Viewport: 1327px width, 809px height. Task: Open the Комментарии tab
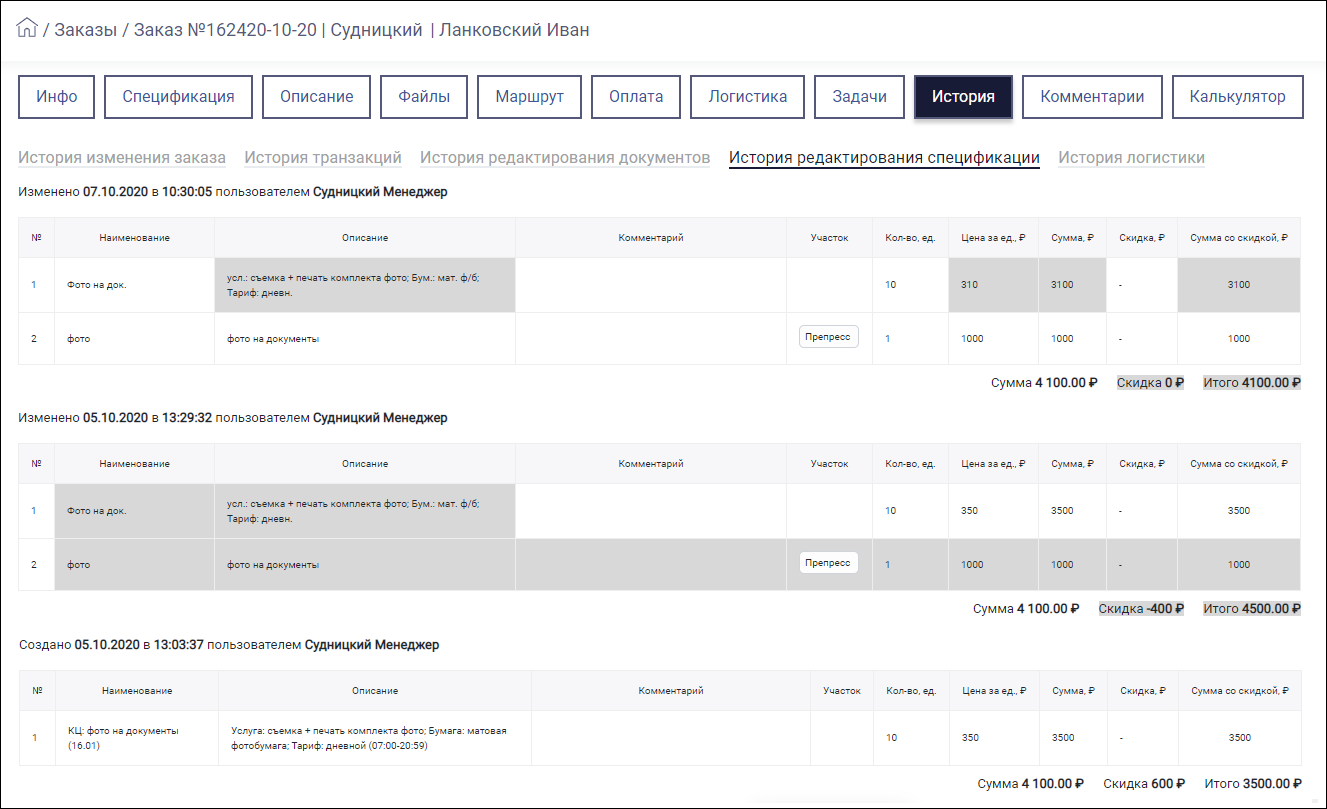[x=1092, y=97]
